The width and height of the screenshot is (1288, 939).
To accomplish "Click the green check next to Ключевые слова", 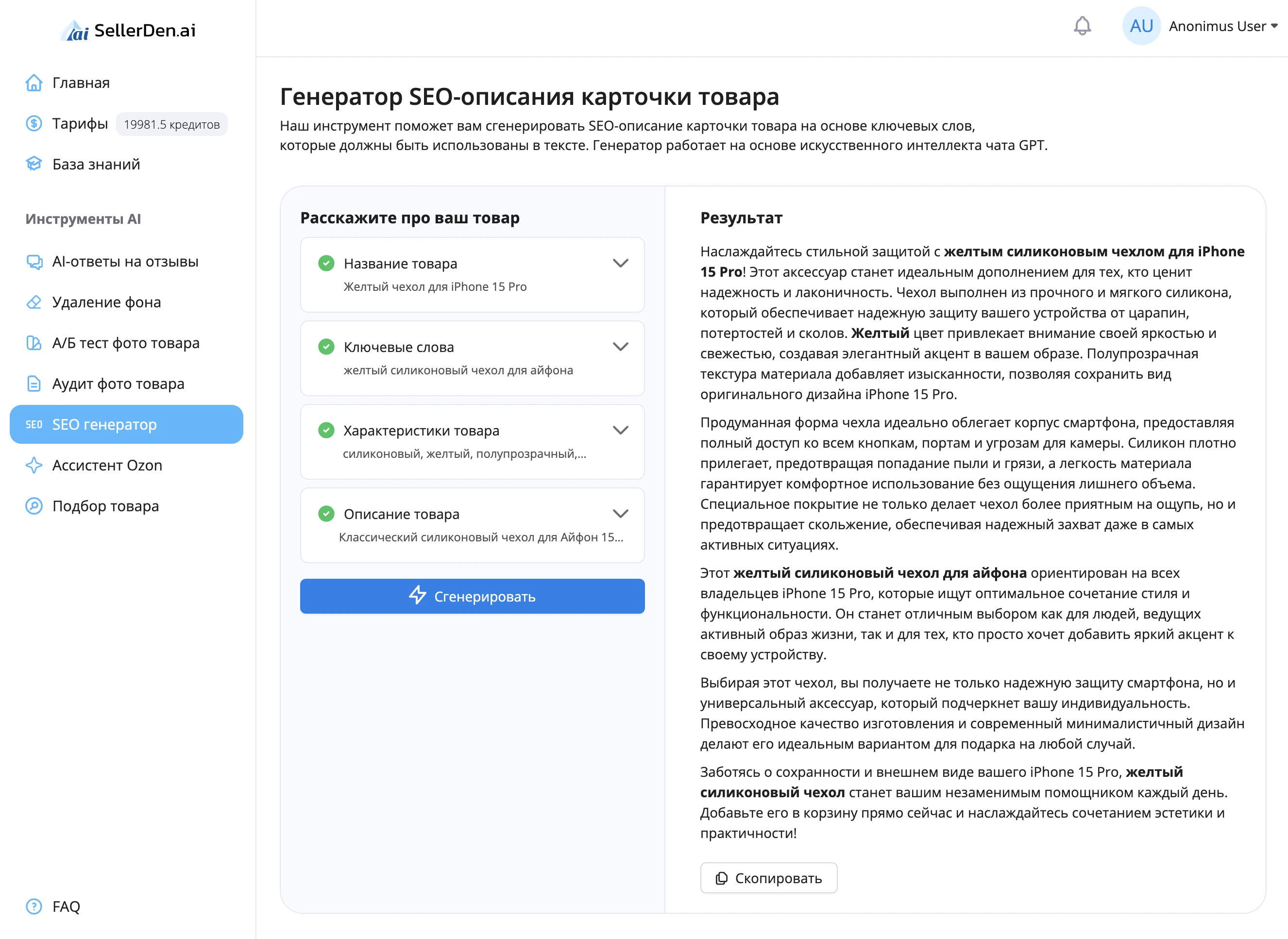I will tap(326, 347).
